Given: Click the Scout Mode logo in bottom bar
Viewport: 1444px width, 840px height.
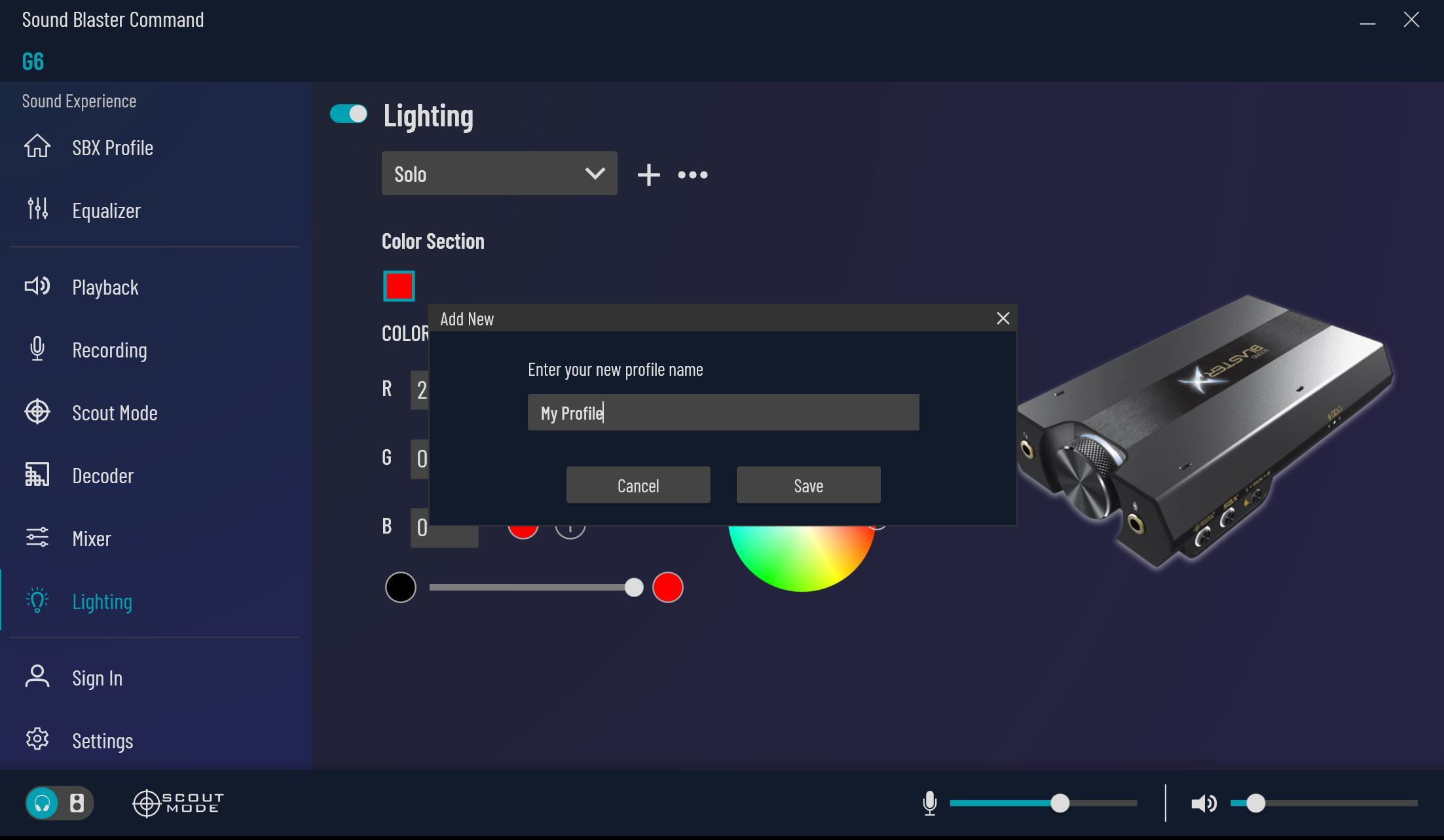Looking at the screenshot, I should click(x=178, y=803).
